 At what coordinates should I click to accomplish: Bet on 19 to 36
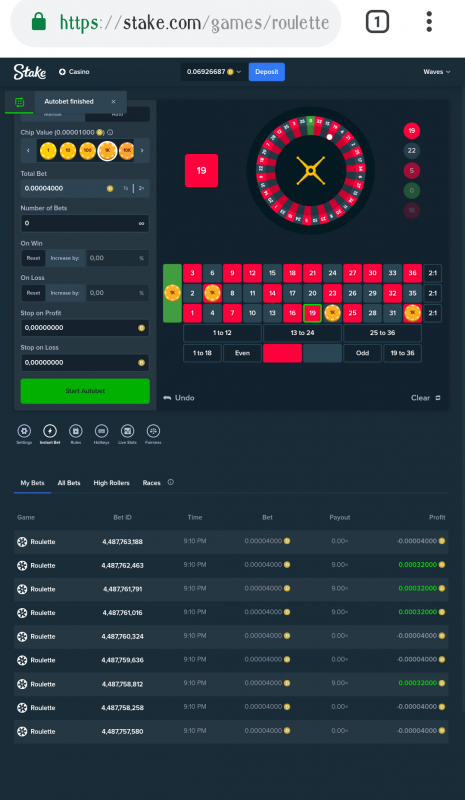point(402,353)
